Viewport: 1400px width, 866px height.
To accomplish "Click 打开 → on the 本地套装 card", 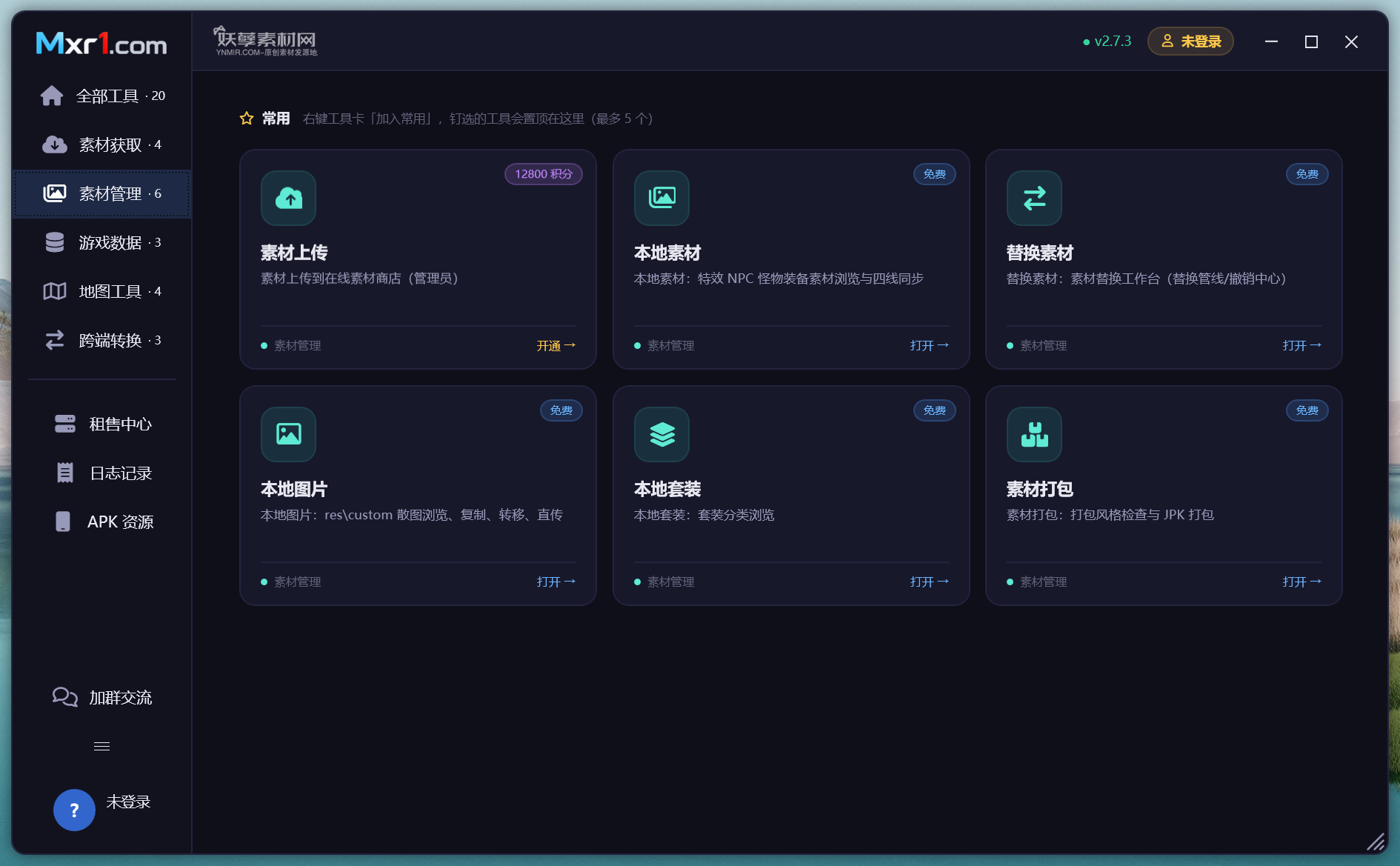I will pos(929,582).
